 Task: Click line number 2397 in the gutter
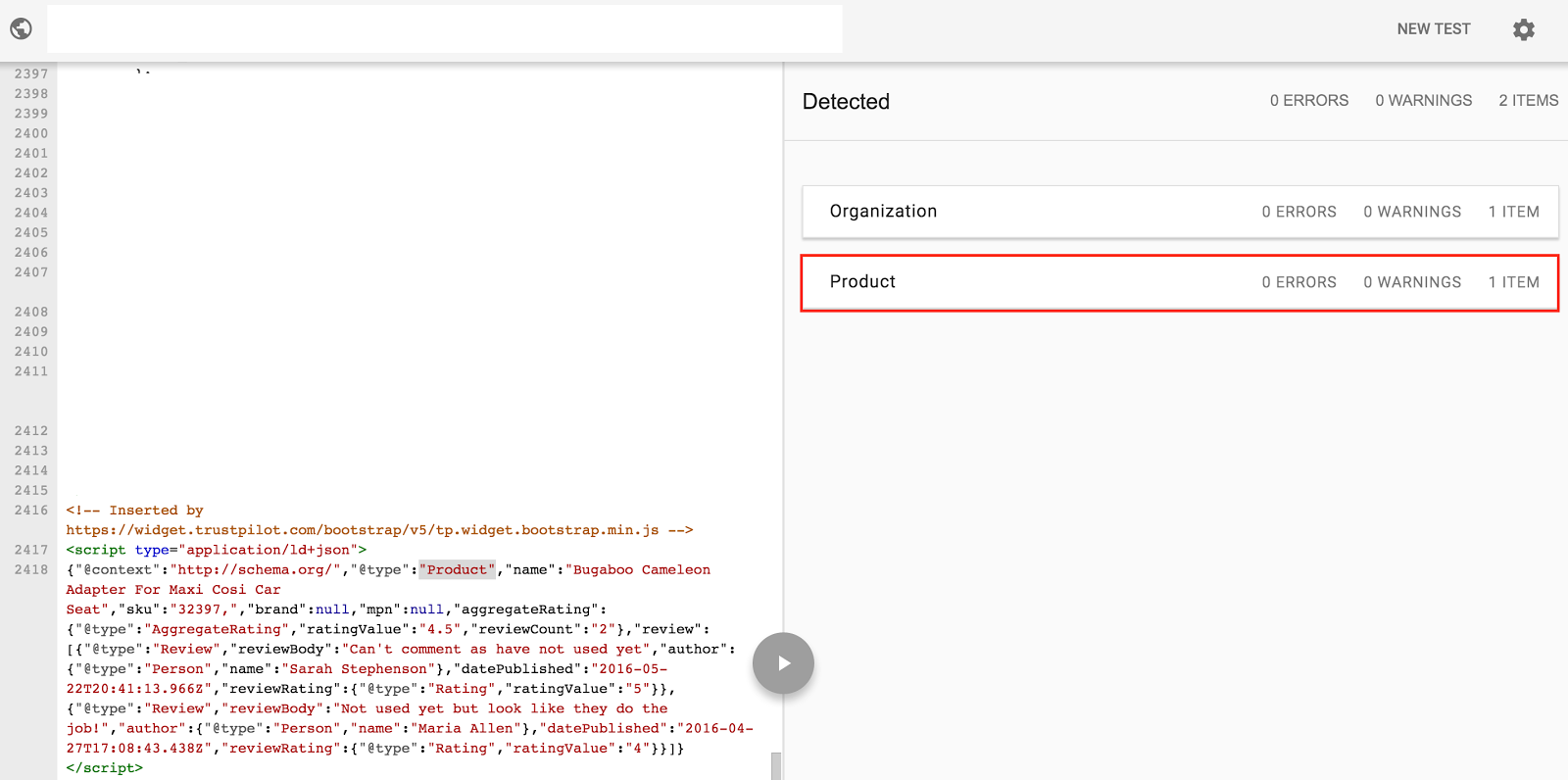[31, 73]
